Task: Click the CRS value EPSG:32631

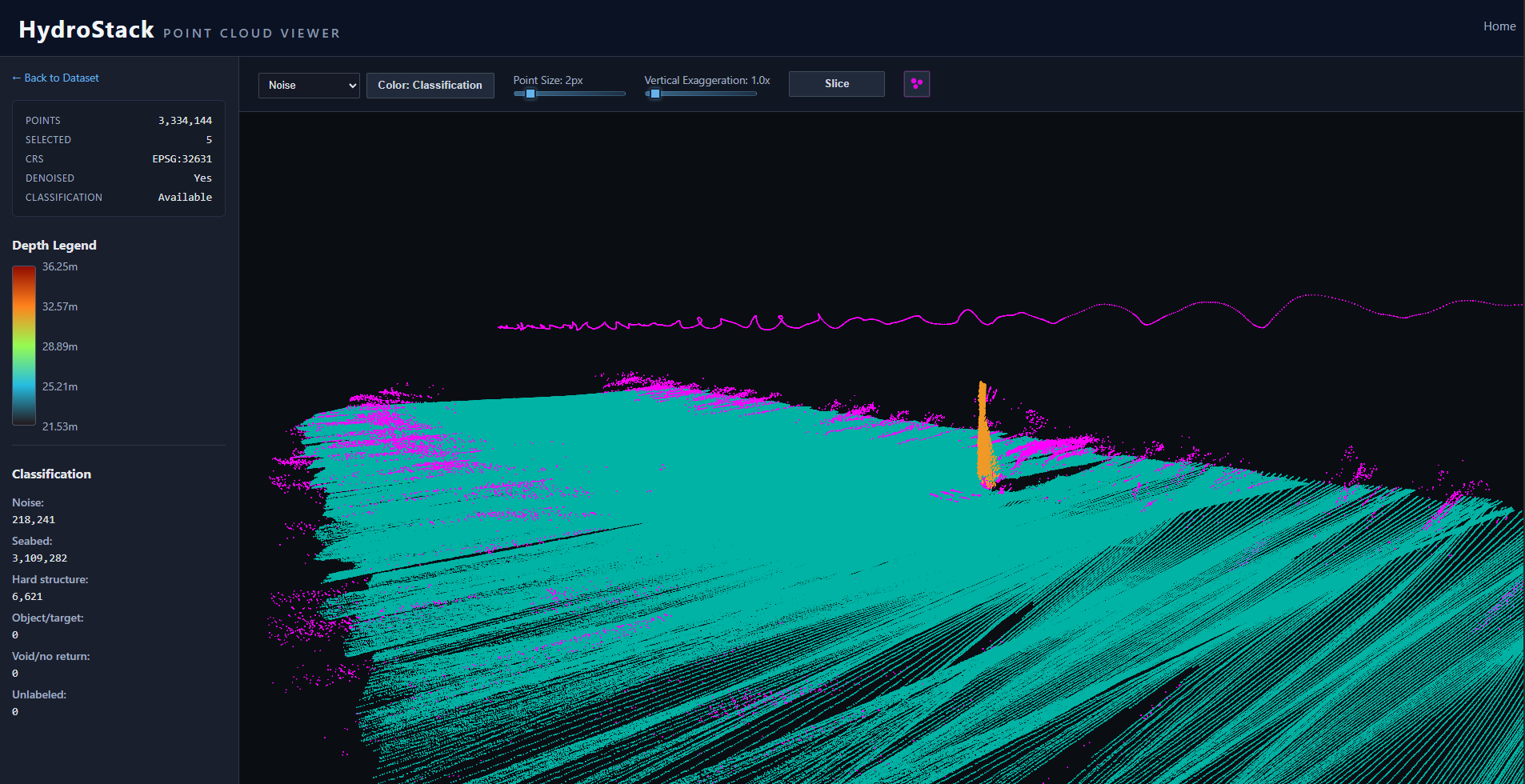Action: [x=182, y=158]
